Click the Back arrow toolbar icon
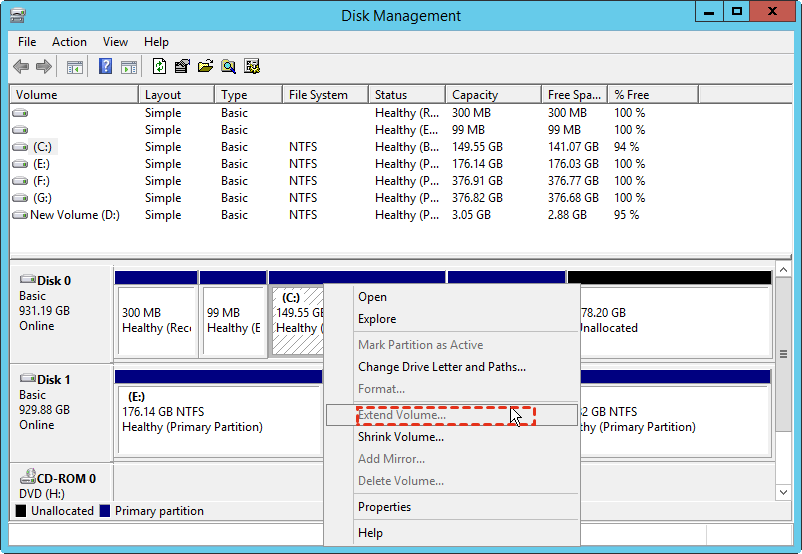 (x=21, y=67)
